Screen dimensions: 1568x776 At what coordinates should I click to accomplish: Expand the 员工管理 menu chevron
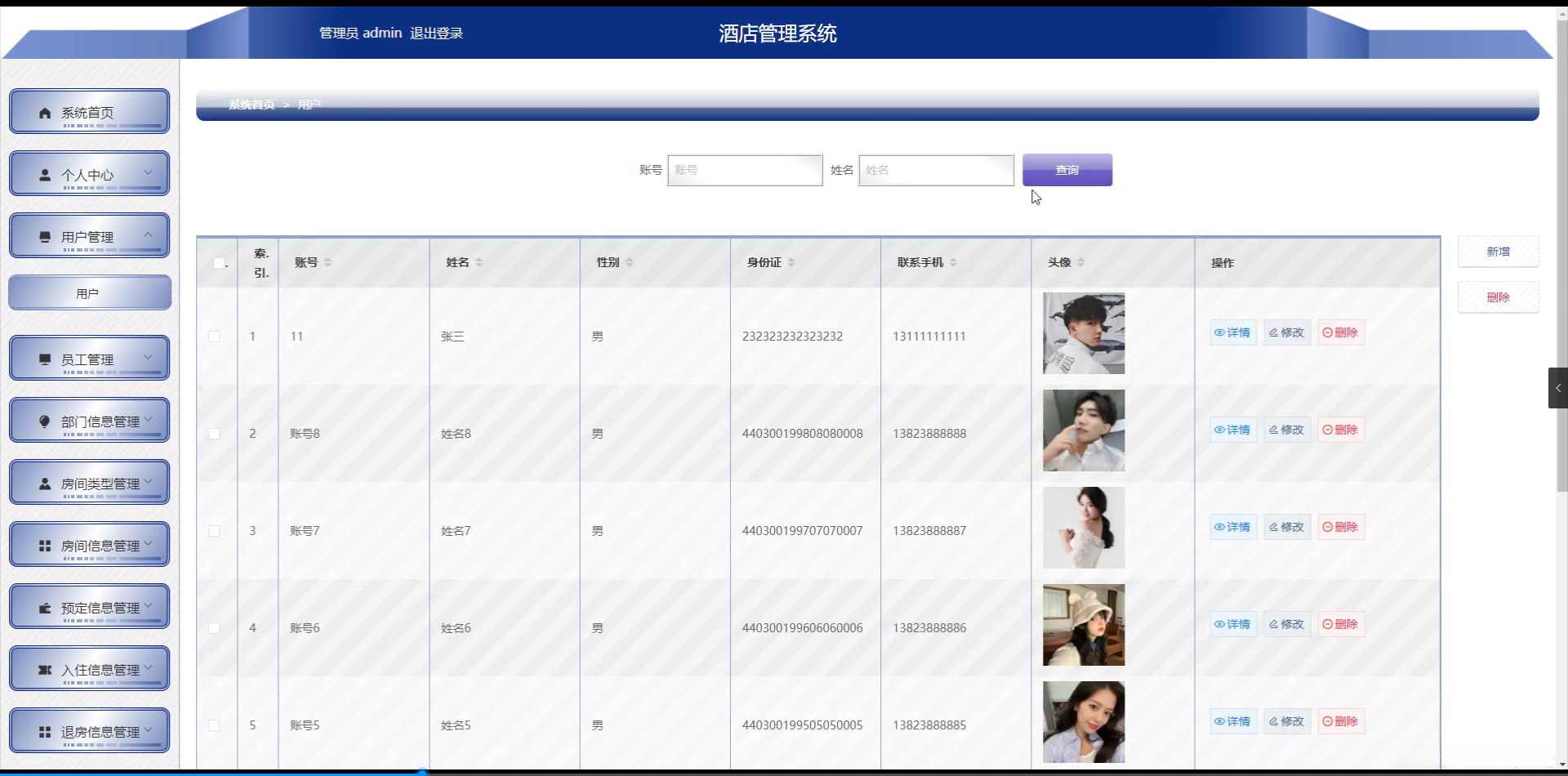tap(148, 357)
